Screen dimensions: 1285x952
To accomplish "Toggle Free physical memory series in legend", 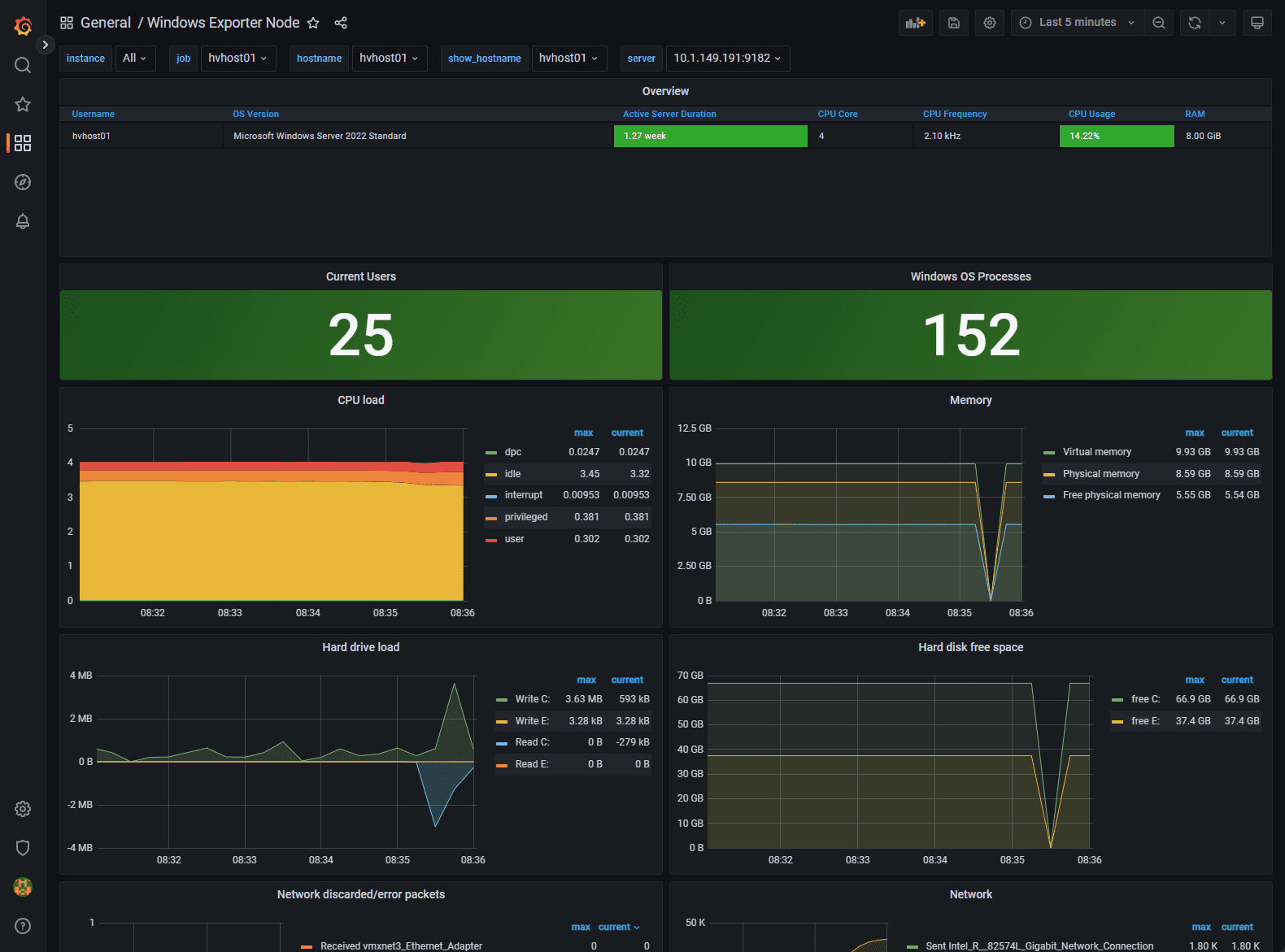I will [1111, 495].
